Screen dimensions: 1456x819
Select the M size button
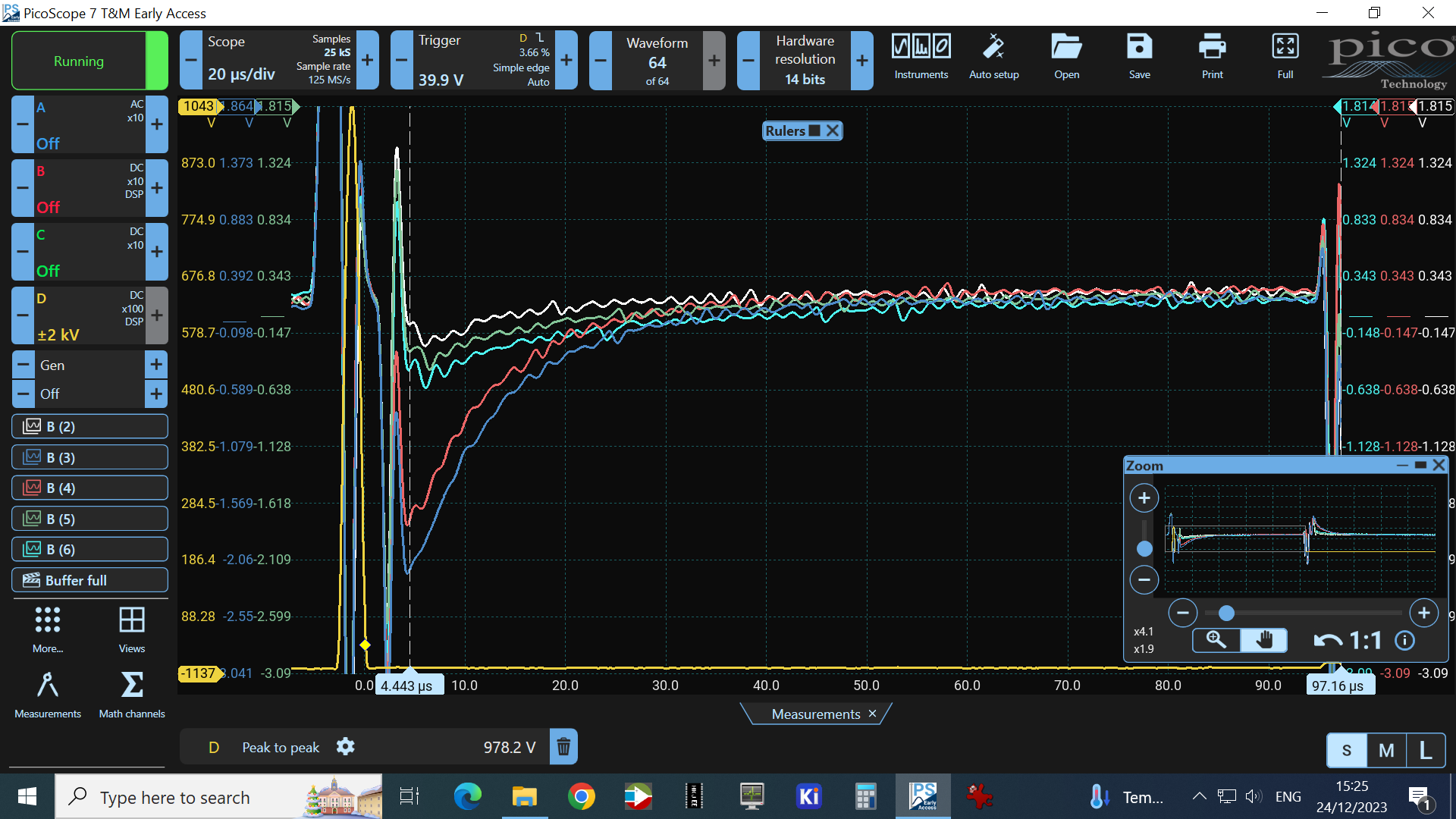(x=1385, y=750)
